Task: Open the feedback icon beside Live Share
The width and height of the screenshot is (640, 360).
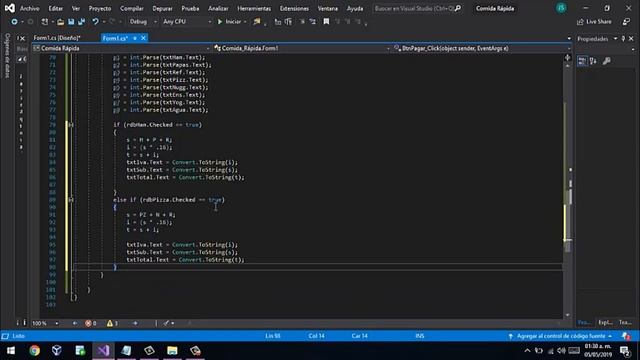Action: (626, 22)
